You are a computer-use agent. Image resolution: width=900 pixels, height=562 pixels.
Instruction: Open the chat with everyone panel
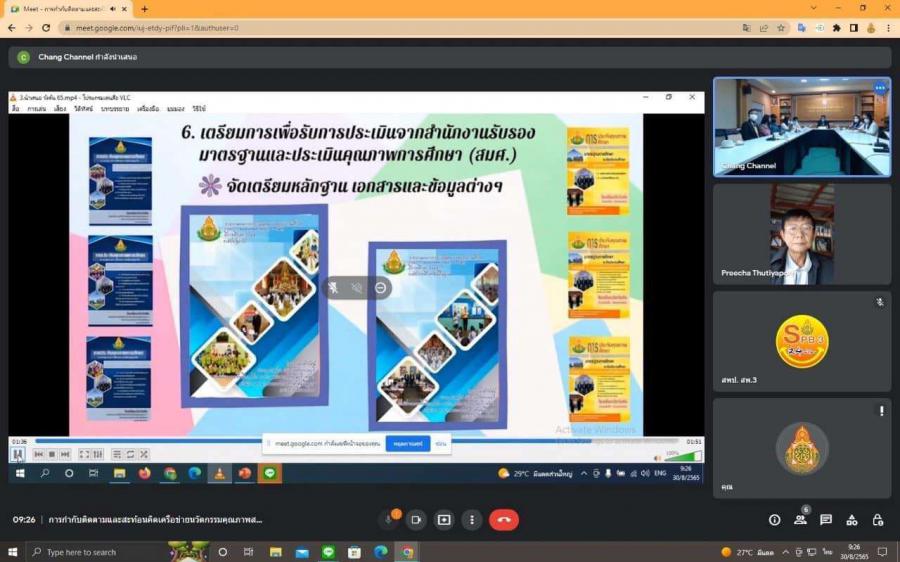pos(826,520)
